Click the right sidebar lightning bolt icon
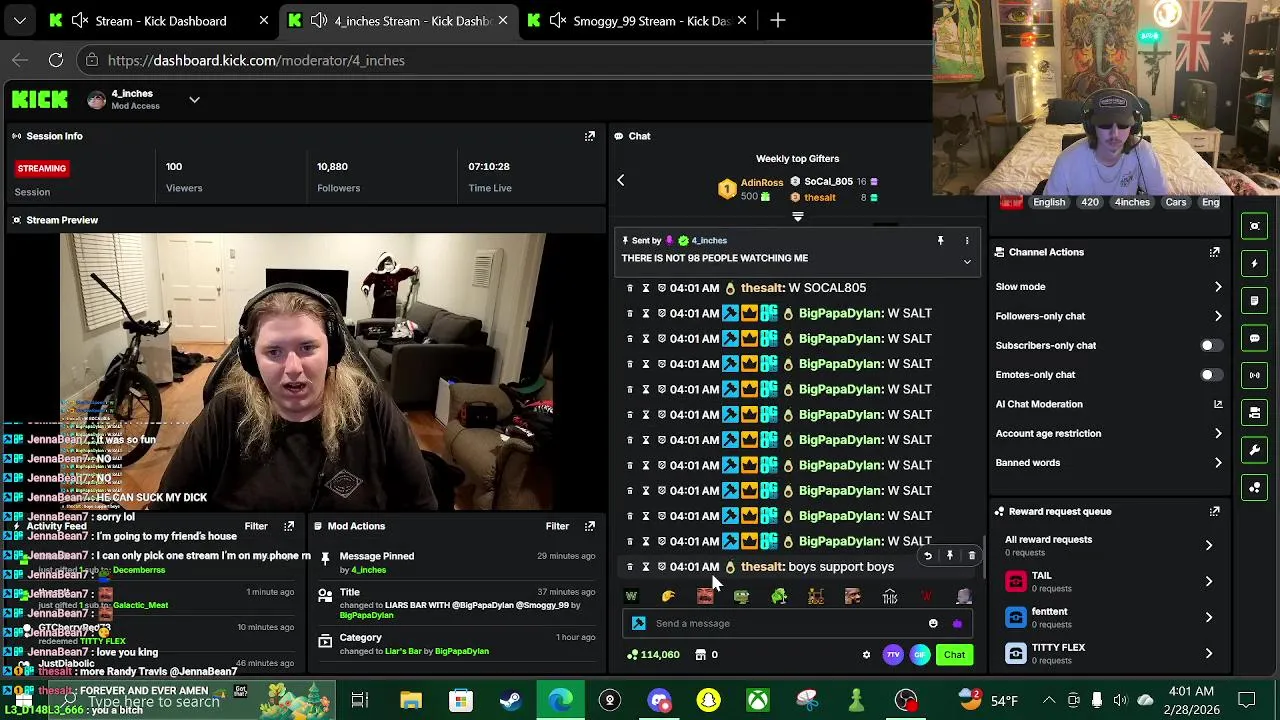 click(1255, 263)
